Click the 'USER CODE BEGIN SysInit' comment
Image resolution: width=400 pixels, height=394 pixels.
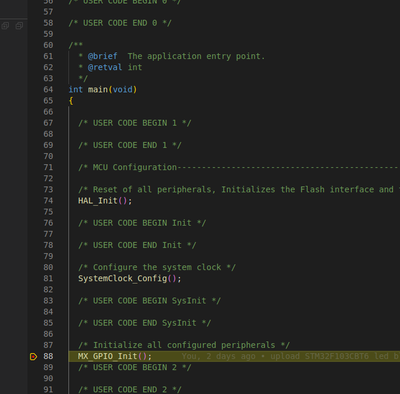149,301
